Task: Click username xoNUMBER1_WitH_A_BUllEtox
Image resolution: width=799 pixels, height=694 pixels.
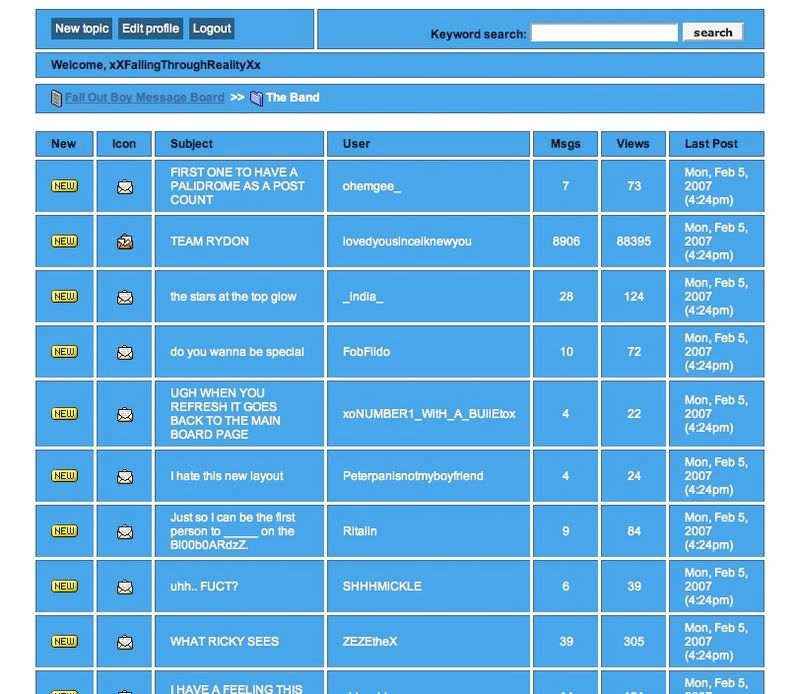Action: (x=429, y=414)
